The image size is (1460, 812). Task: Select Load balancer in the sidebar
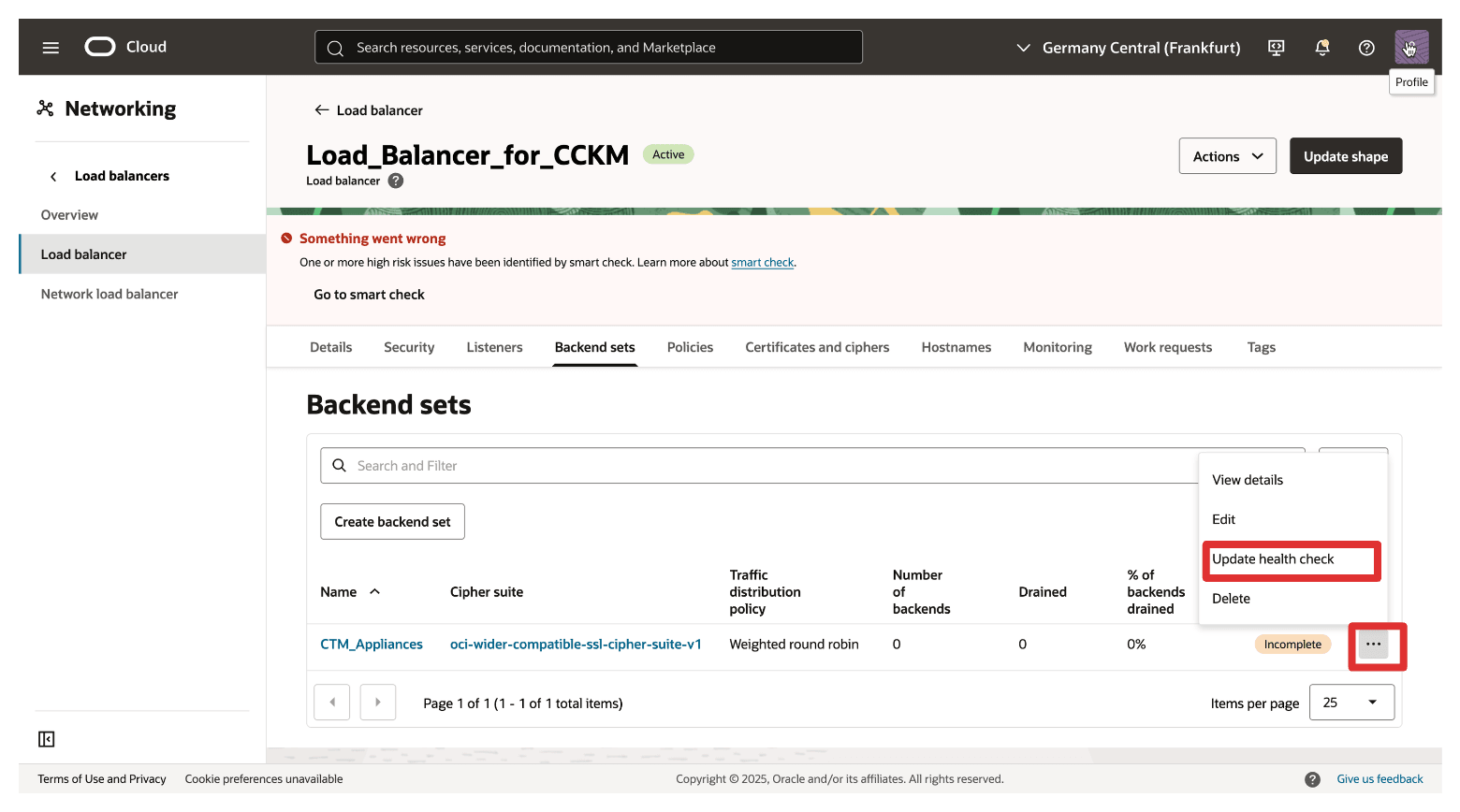point(142,254)
